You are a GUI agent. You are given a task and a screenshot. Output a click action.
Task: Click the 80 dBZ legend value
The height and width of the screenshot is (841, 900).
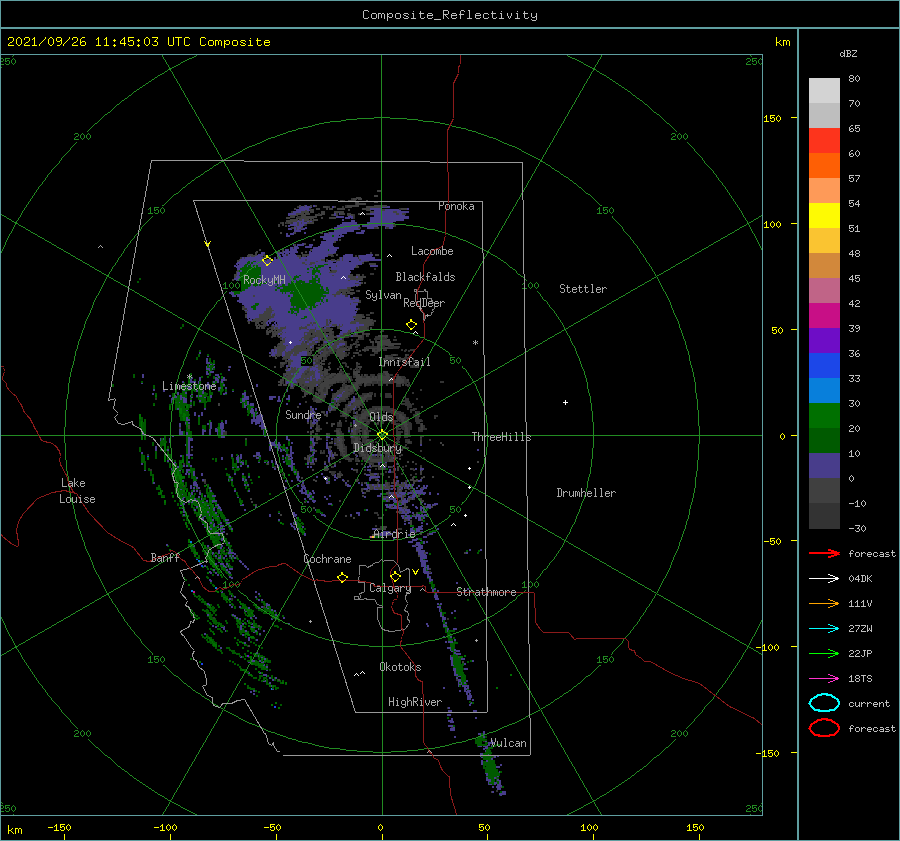[x=854, y=79]
